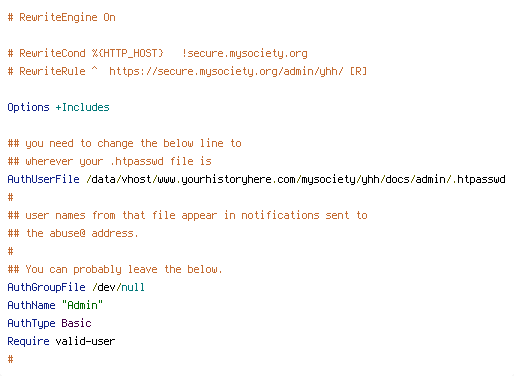Click the +Includes value

coord(82,108)
